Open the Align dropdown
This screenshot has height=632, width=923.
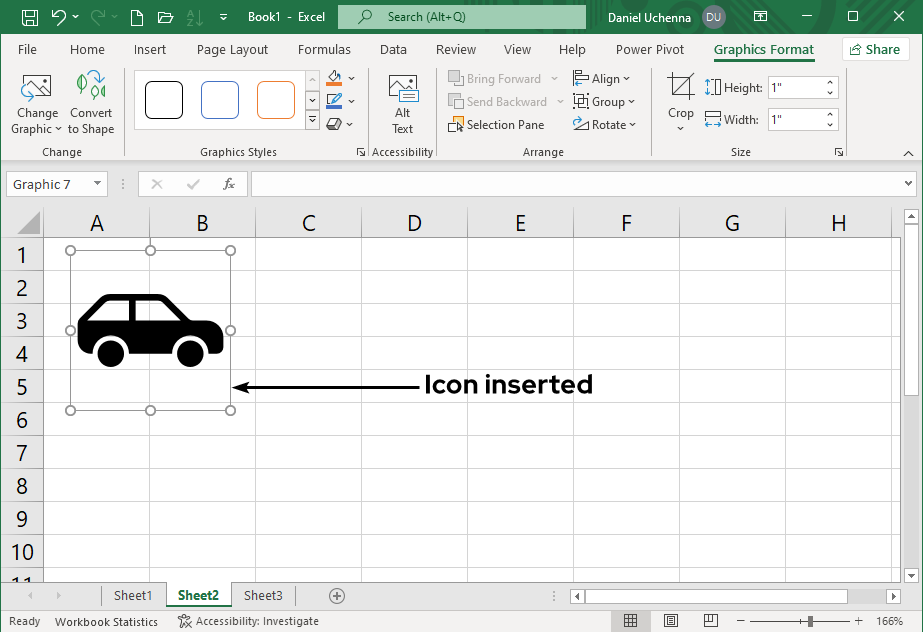[x=603, y=78]
